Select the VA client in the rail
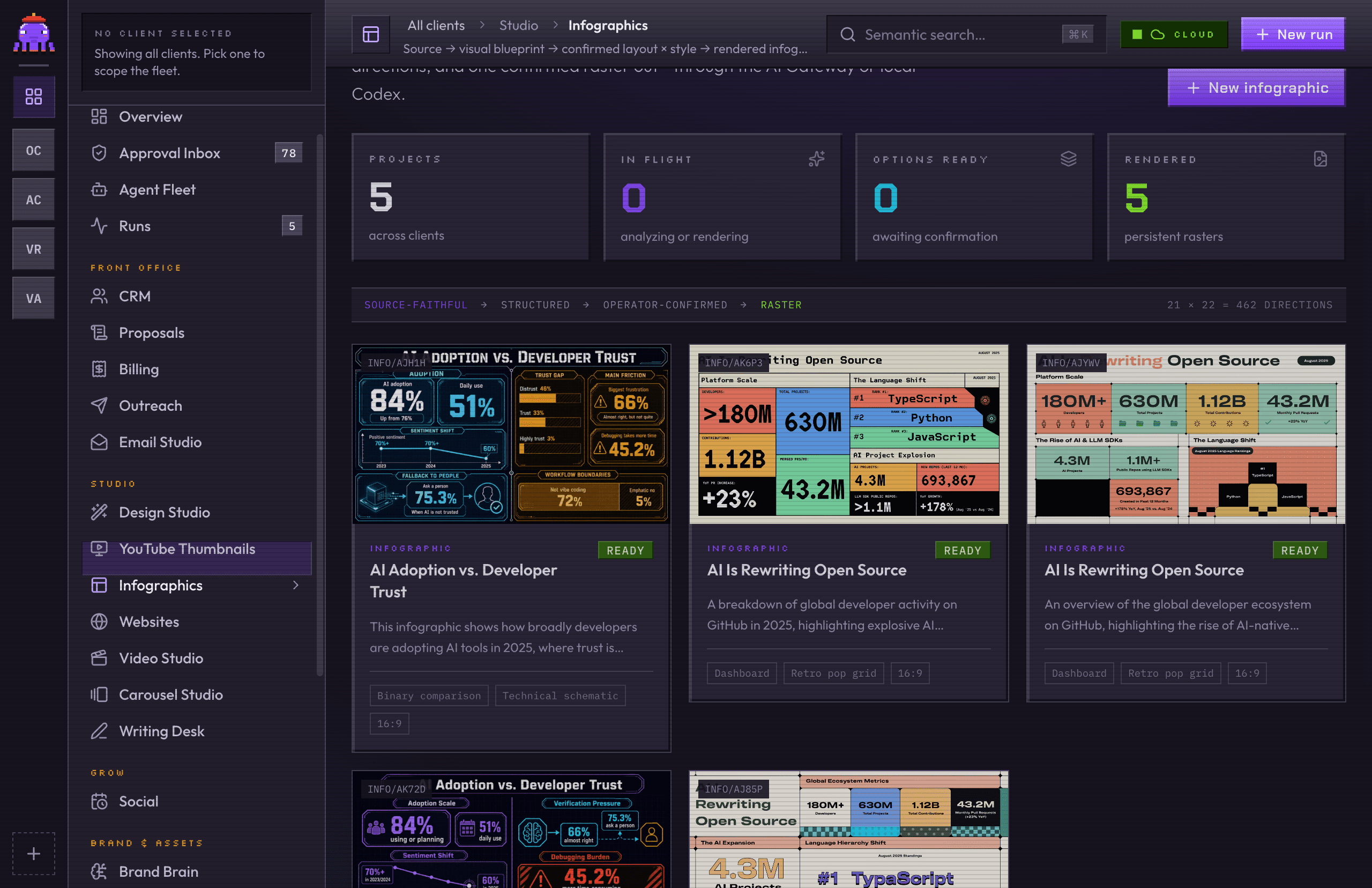This screenshot has height=888, width=1372. click(x=33, y=299)
